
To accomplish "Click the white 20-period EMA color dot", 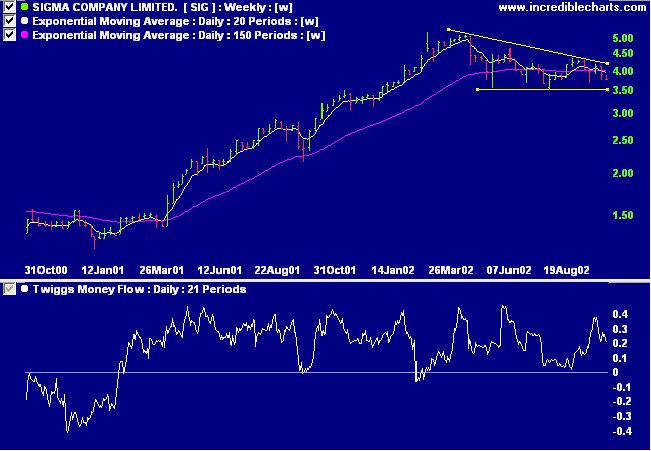I will click(x=24, y=21).
